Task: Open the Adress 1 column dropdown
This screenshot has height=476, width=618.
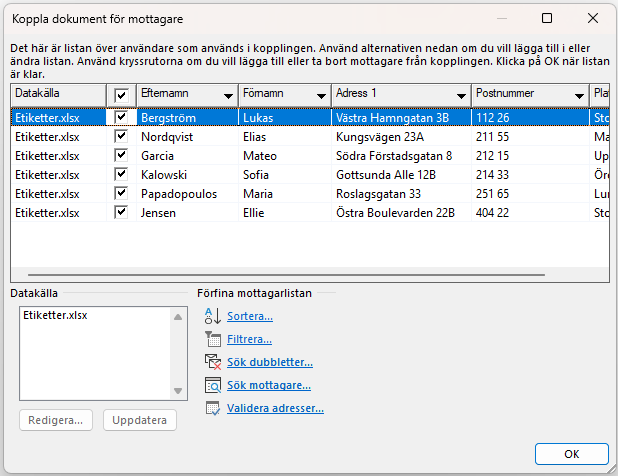Action: click(461, 94)
